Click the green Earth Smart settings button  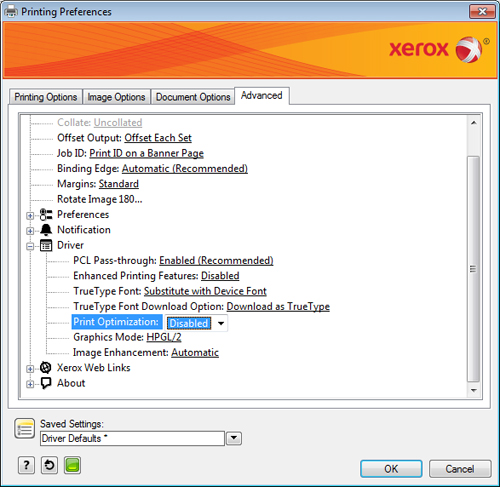[72, 465]
